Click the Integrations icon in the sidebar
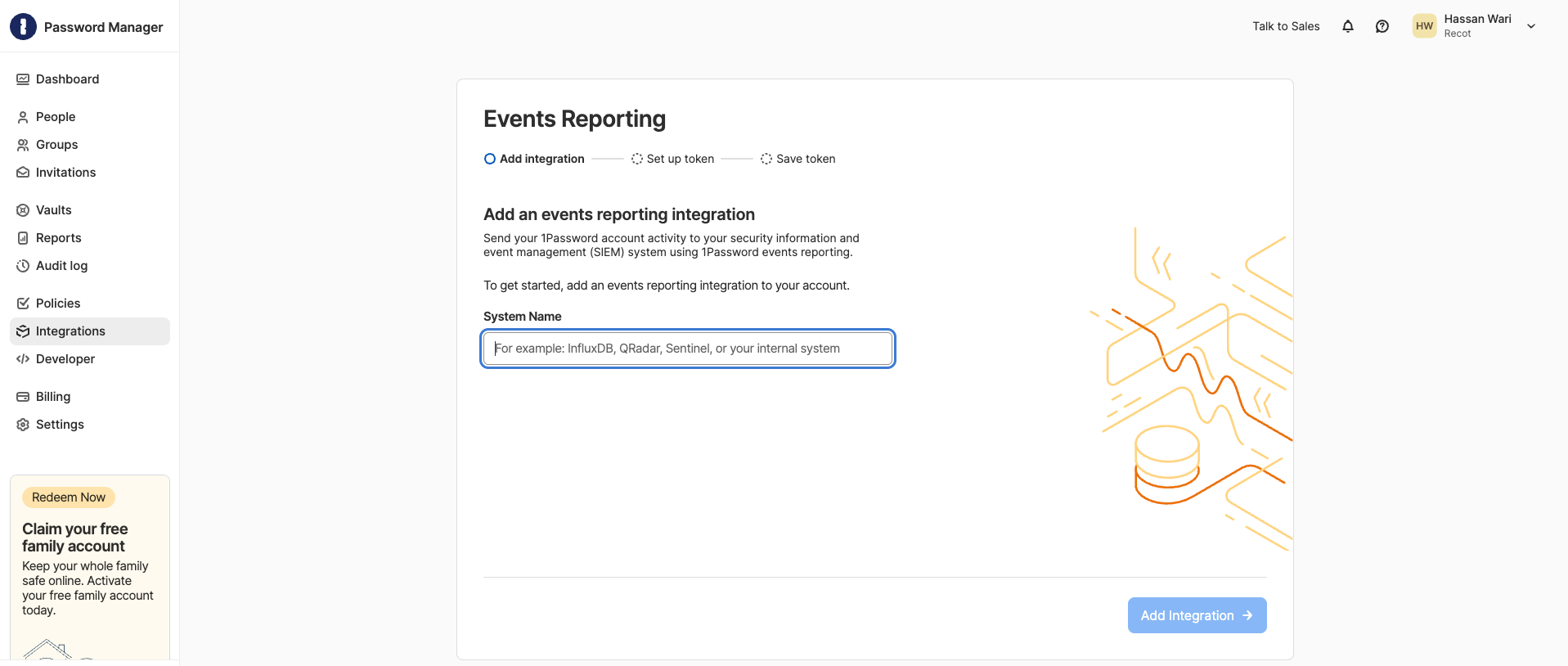 click(x=23, y=331)
